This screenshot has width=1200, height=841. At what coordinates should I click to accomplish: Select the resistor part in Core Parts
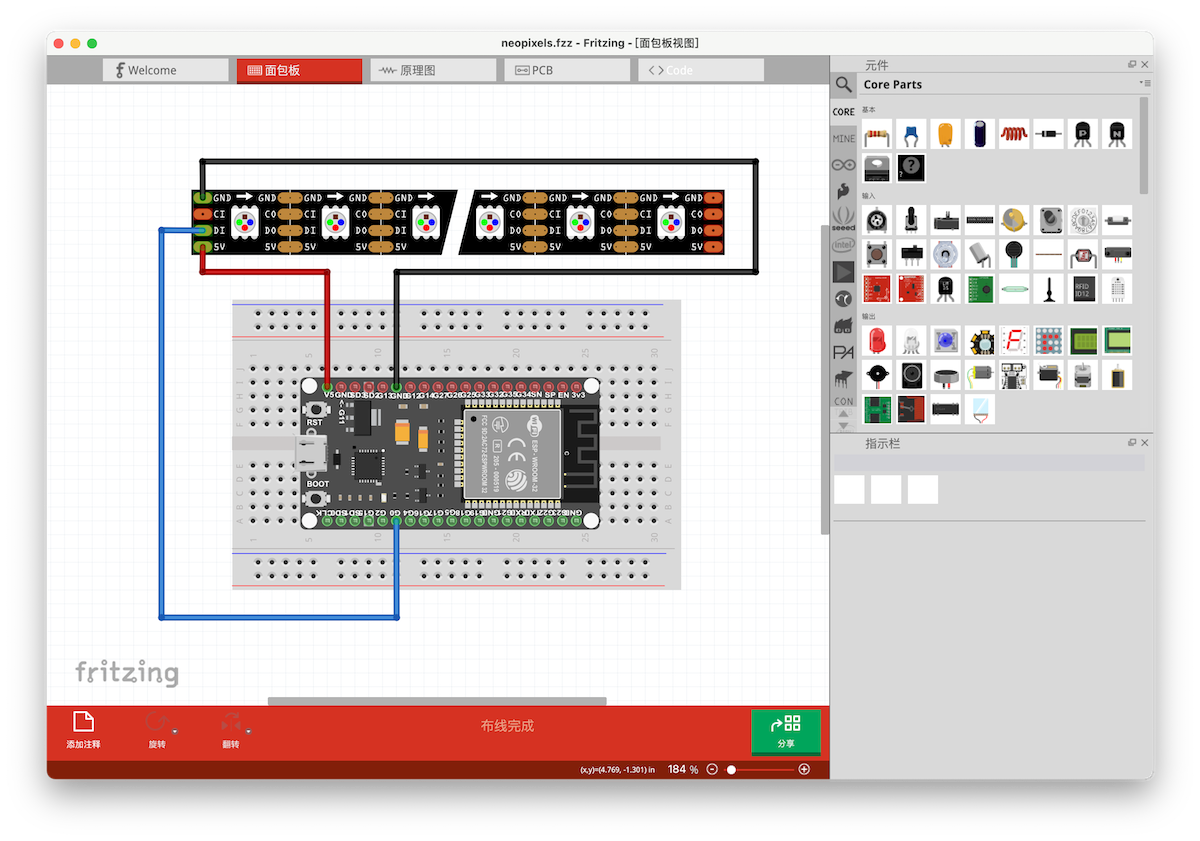(877, 134)
